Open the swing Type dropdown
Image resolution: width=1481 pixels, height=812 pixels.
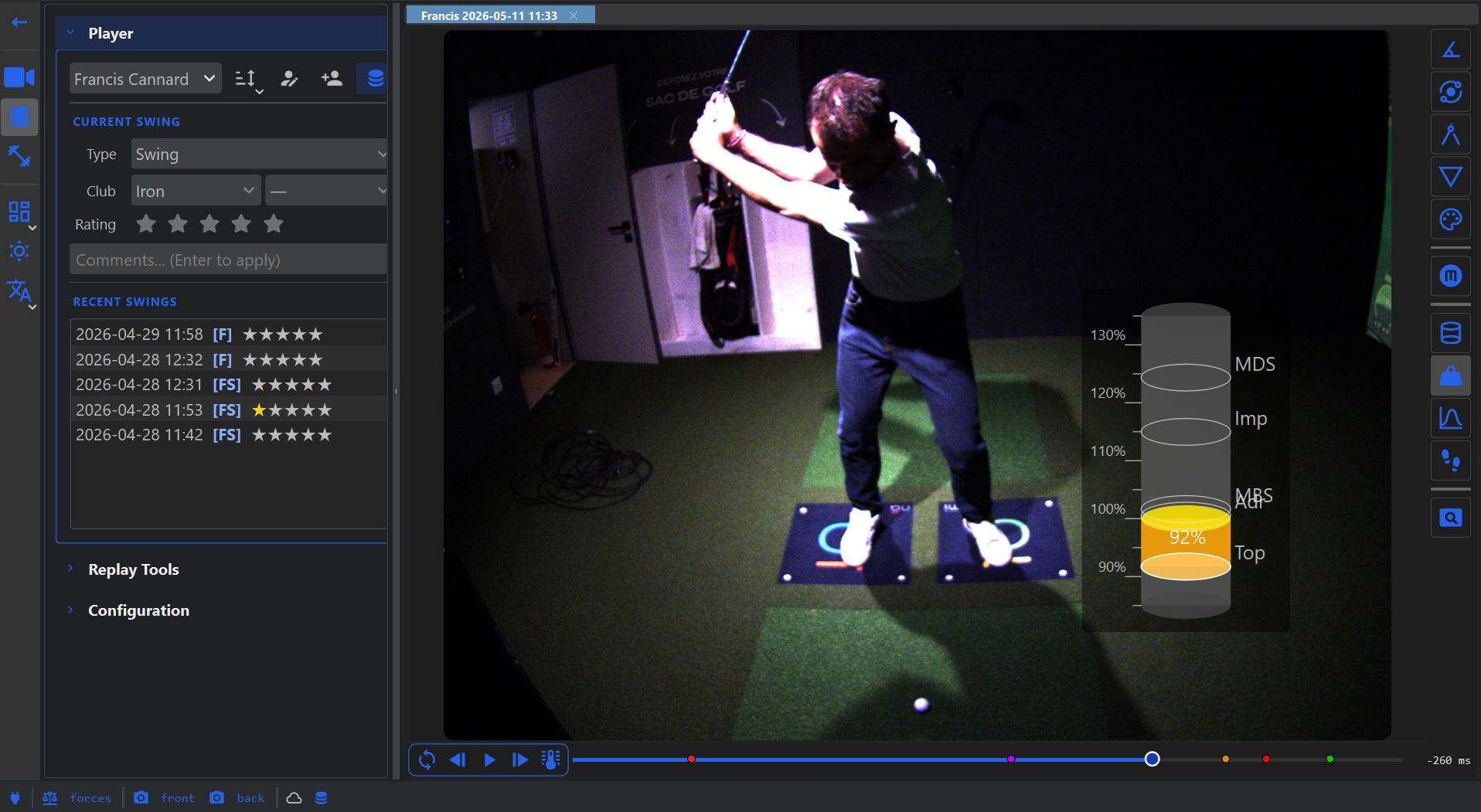[x=259, y=154]
